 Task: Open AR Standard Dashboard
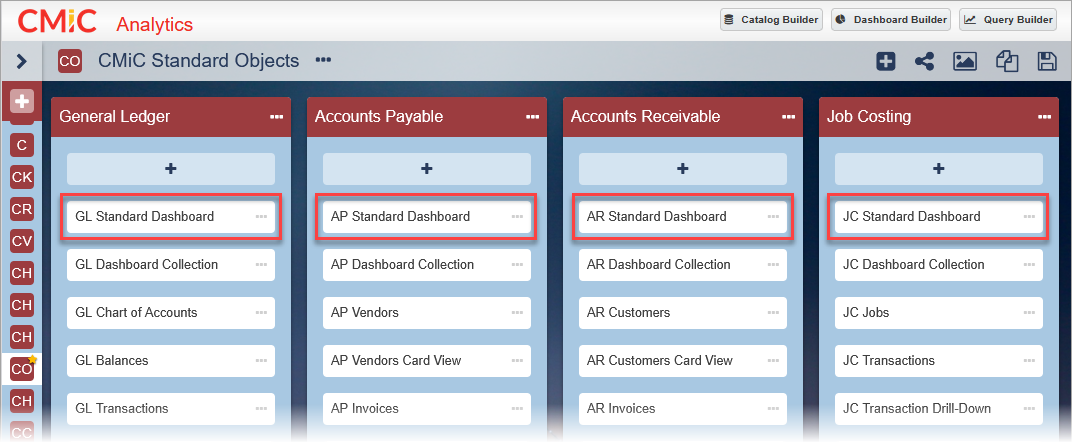pyautogui.click(x=682, y=217)
